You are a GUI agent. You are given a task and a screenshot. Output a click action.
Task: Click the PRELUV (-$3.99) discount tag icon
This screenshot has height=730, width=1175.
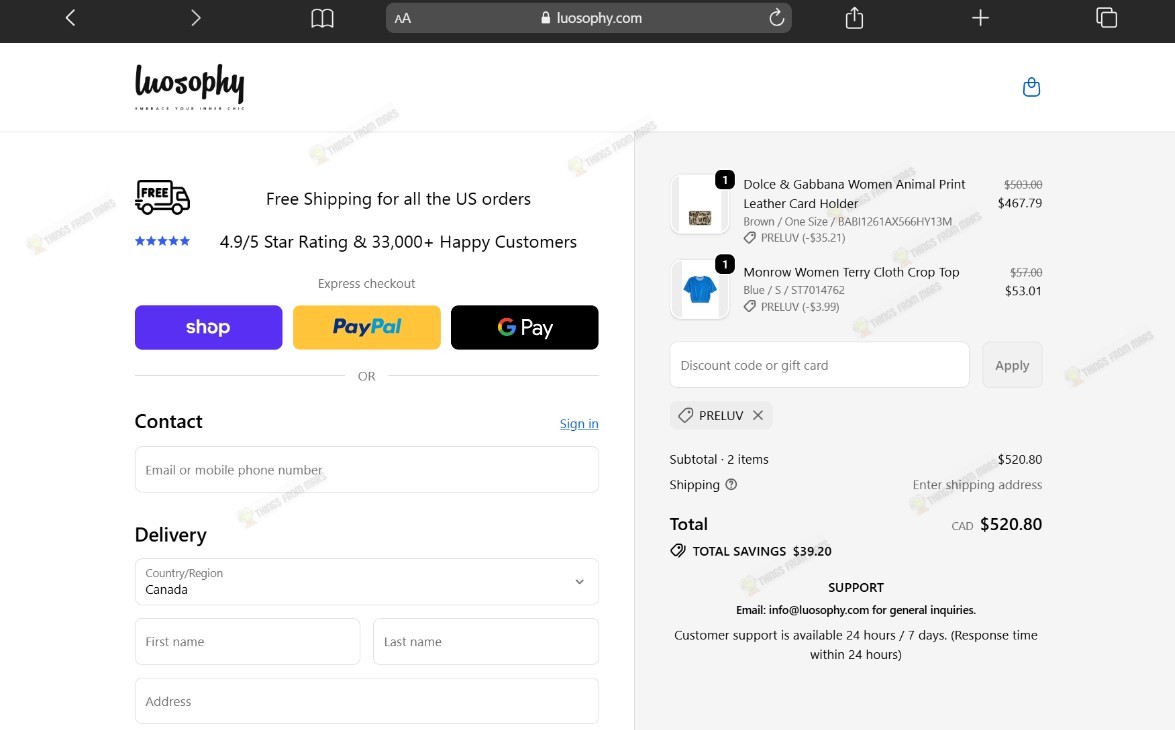(749, 307)
